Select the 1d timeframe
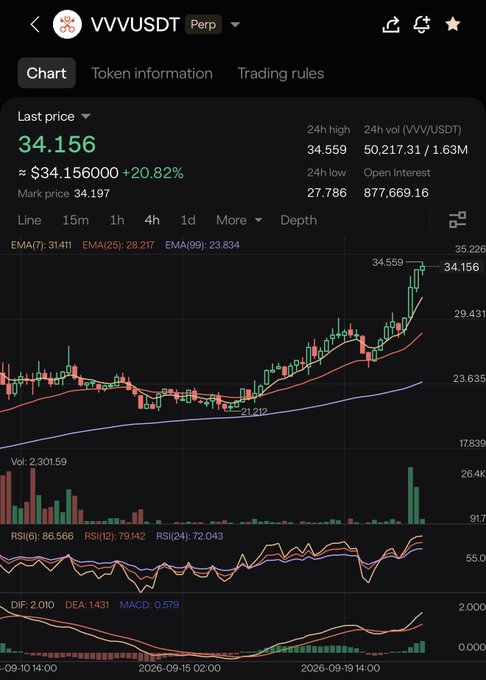The width and height of the screenshot is (486, 680). tap(188, 220)
